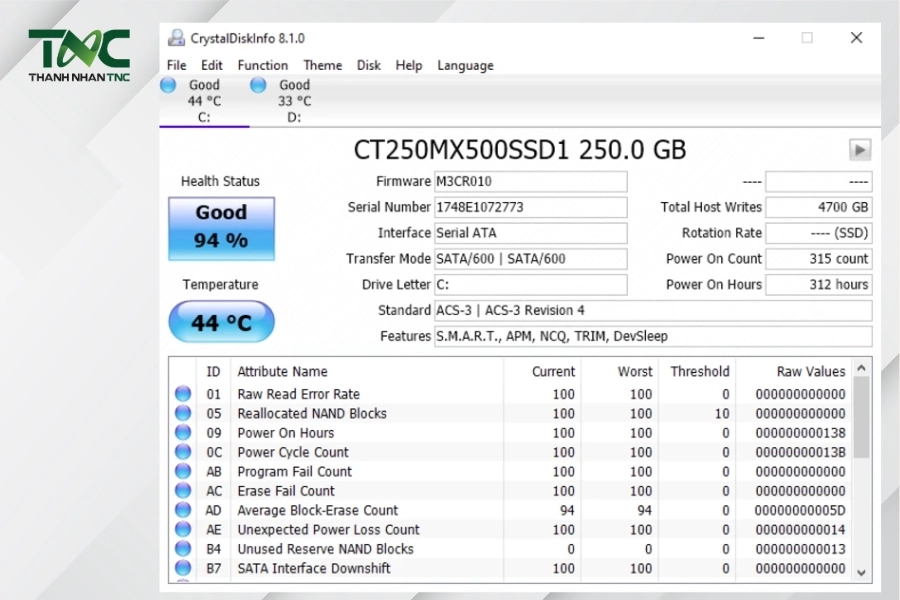Image resolution: width=900 pixels, height=600 pixels.
Task: Click the CrystalDiskInfo title bar icon
Action: pos(176,38)
